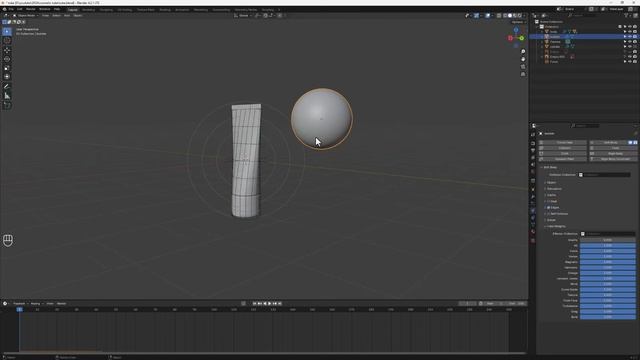The height and width of the screenshot is (360, 640).
Task: Toggle eye visibility of Collection row
Action: [x=629, y=27]
